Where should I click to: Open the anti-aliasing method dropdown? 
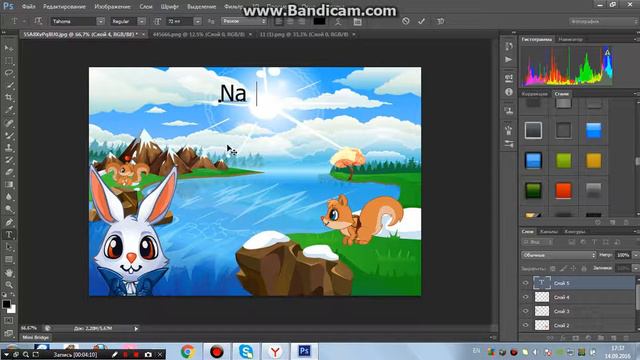[244, 21]
